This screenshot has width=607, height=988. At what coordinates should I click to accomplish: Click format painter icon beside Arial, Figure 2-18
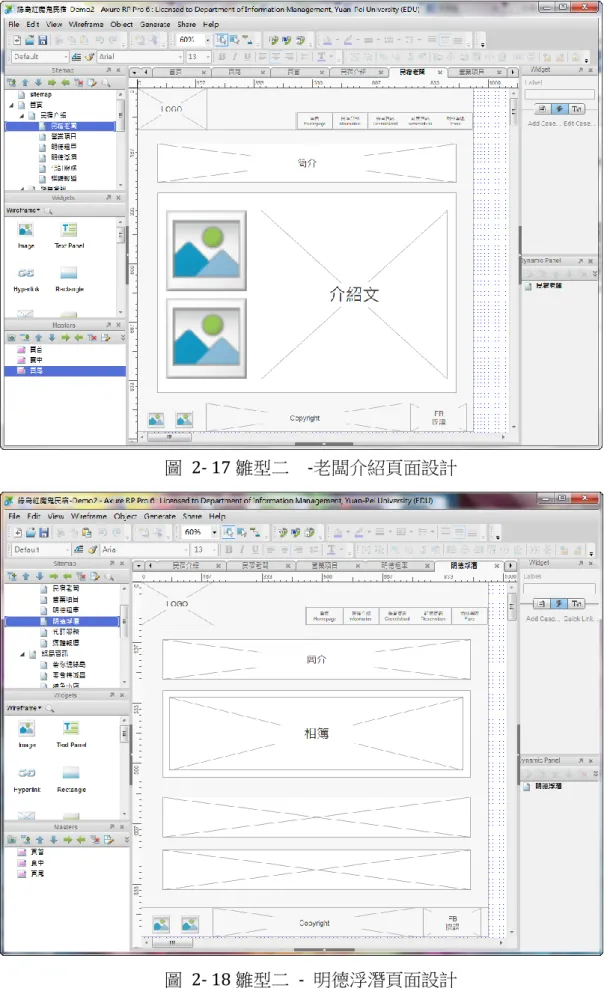pyautogui.click(x=93, y=549)
